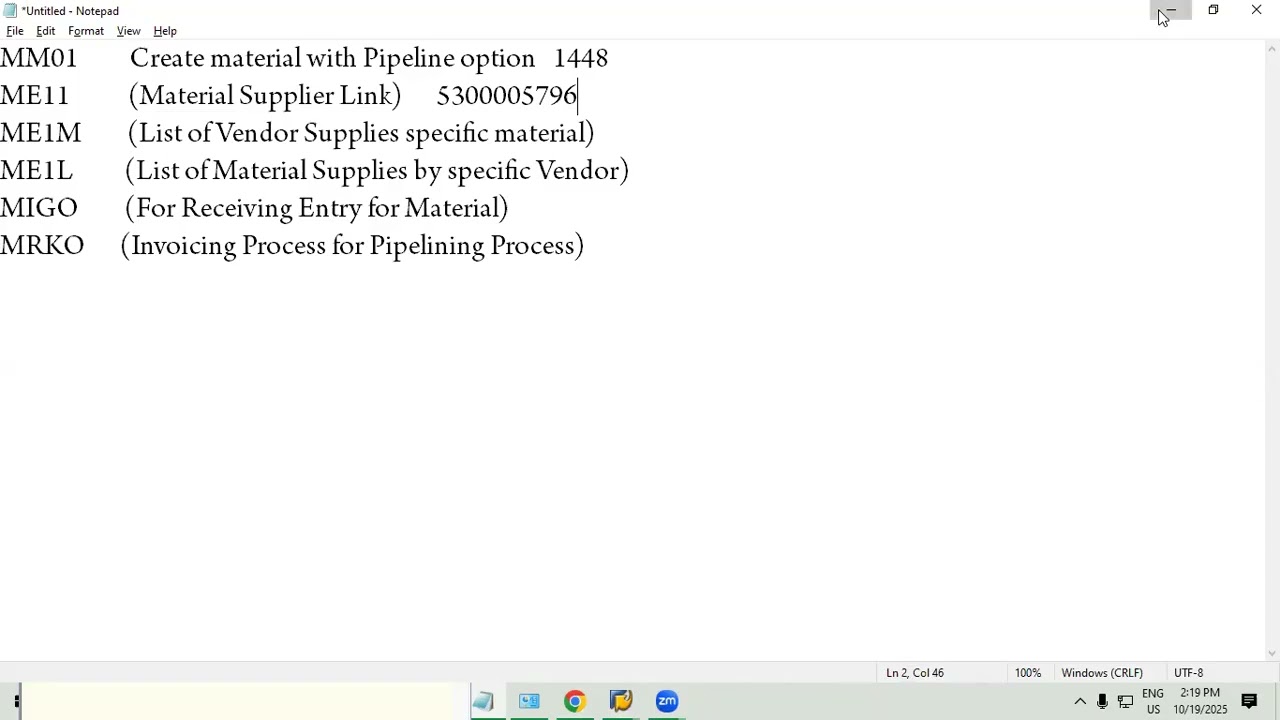Image resolution: width=1280 pixels, height=720 pixels.
Task: Close the Notepad window
Action: pyautogui.click(x=1257, y=10)
